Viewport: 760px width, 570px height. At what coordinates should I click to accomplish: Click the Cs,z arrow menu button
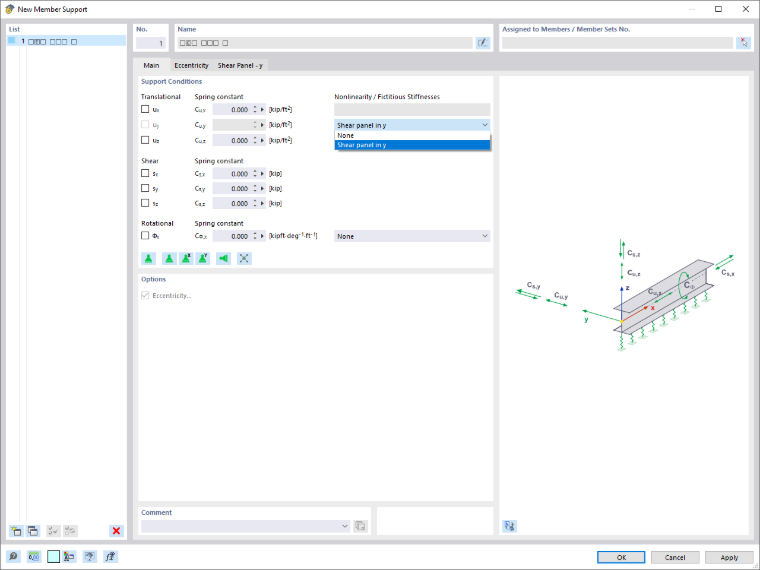pyautogui.click(x=262, y=204)
